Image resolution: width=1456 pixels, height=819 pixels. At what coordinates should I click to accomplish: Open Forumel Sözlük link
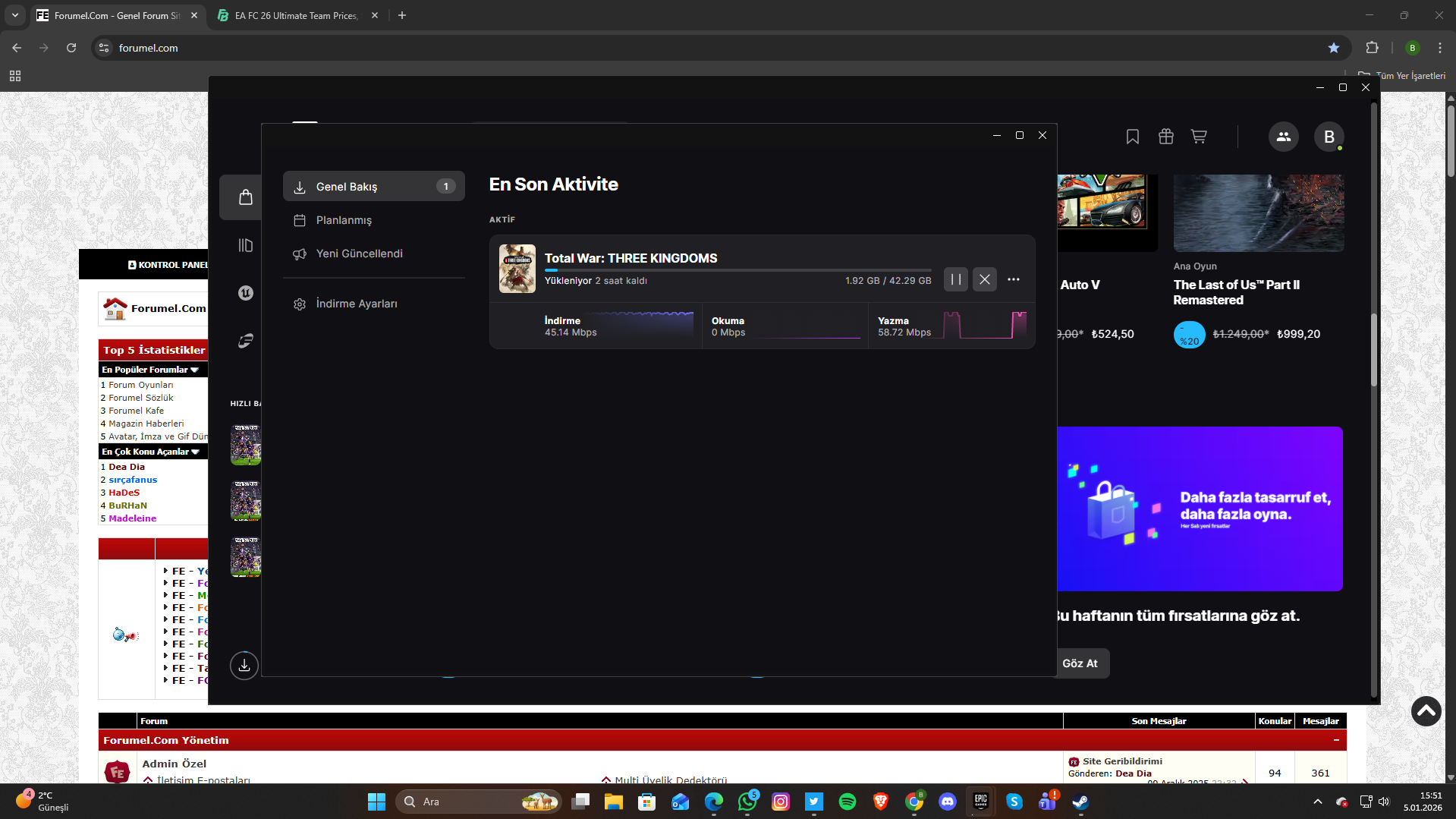click(x=141, y=398)
